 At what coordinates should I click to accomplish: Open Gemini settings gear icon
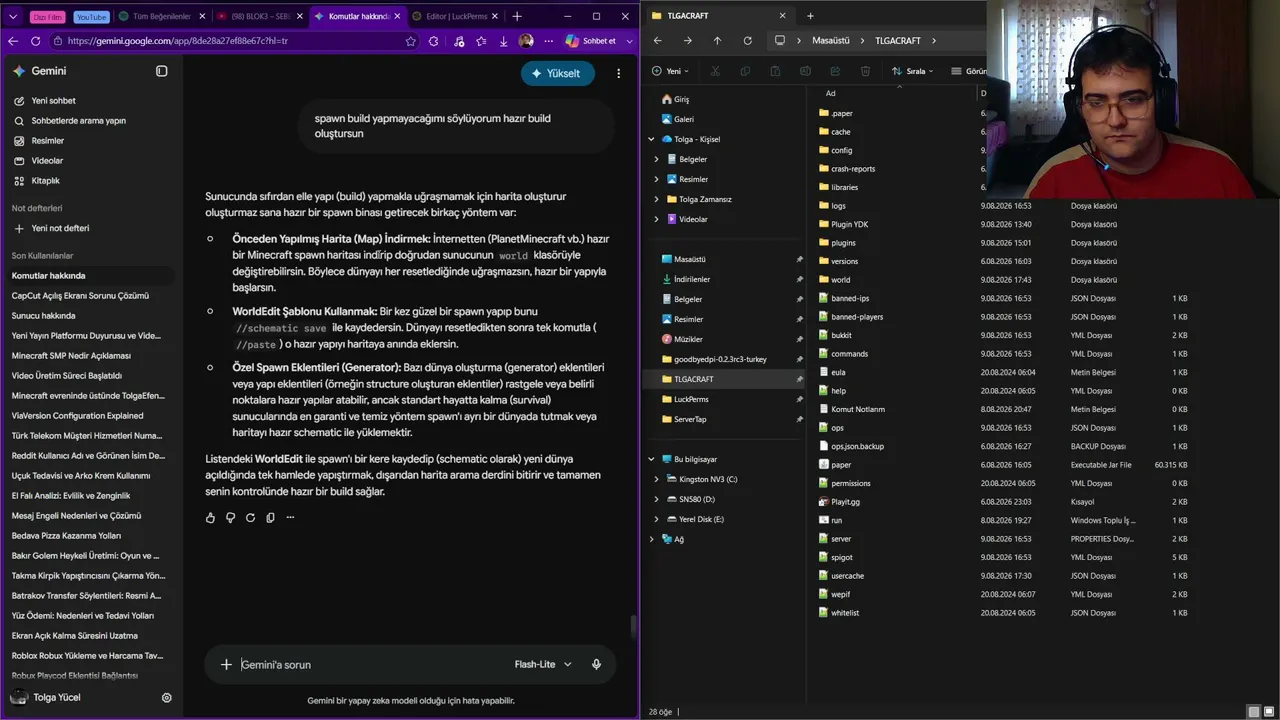pyautogui.click(x=167, y=698)
